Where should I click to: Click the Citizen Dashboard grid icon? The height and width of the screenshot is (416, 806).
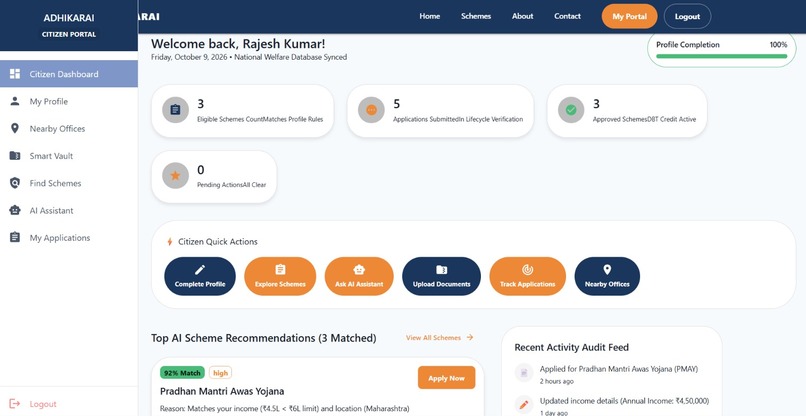coord(15,74)
